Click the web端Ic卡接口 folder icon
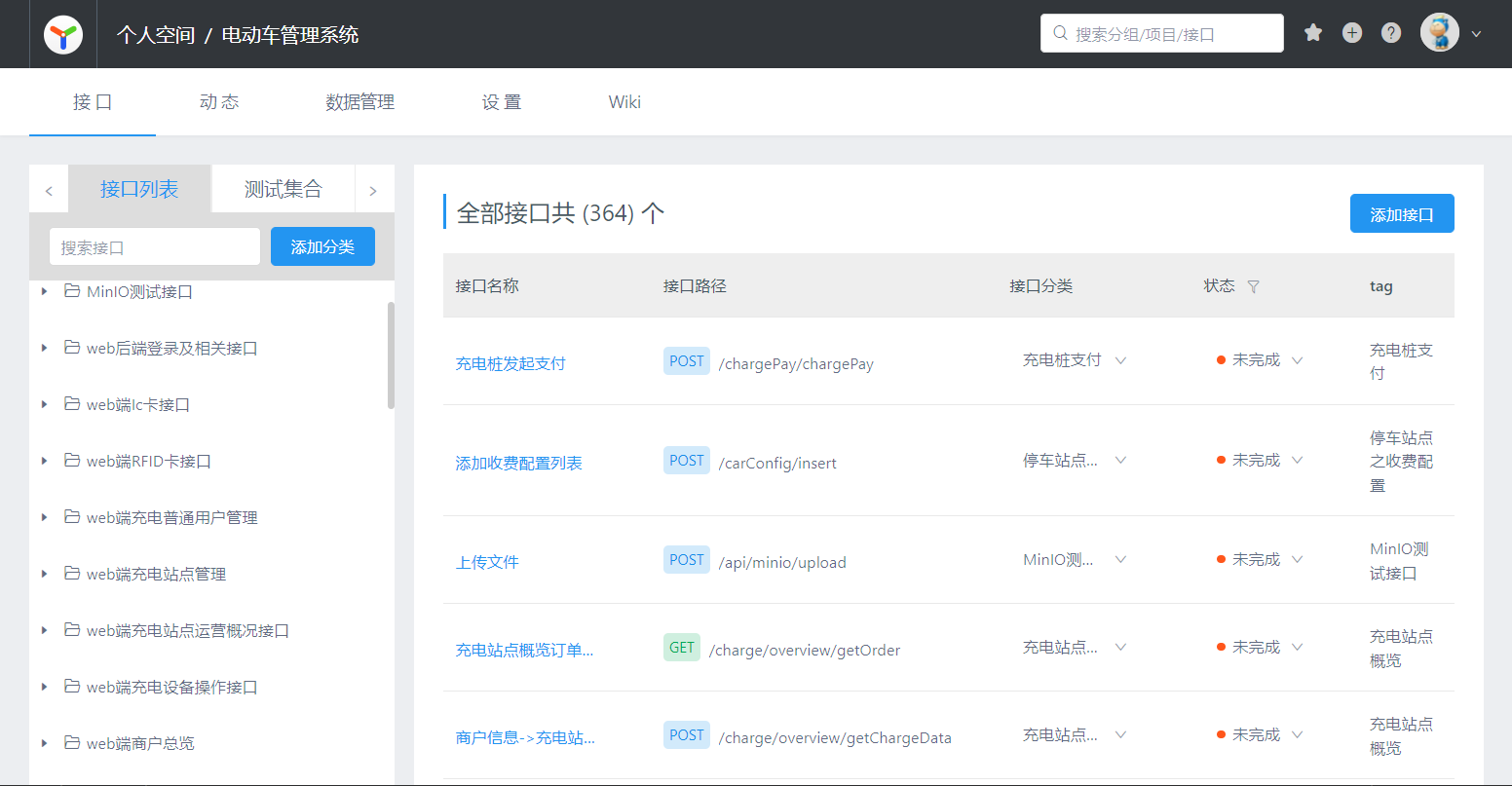 click(x=71, y=404)
